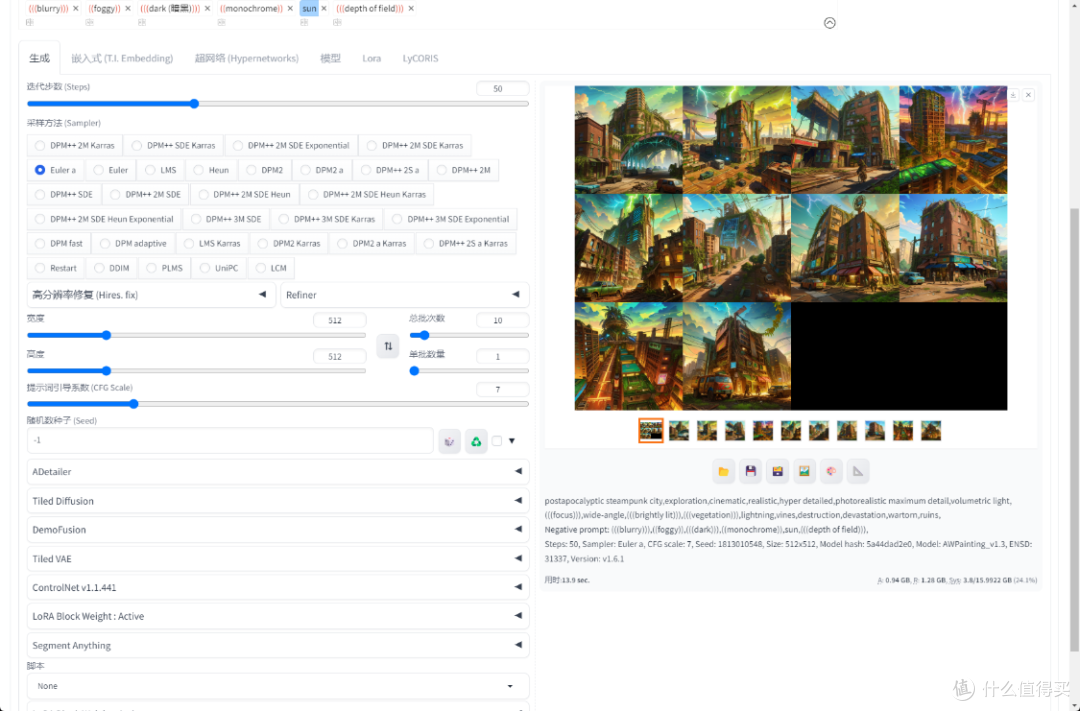Click the random seed dice icon
The image size is (1080, 711).
pos(449,441)
